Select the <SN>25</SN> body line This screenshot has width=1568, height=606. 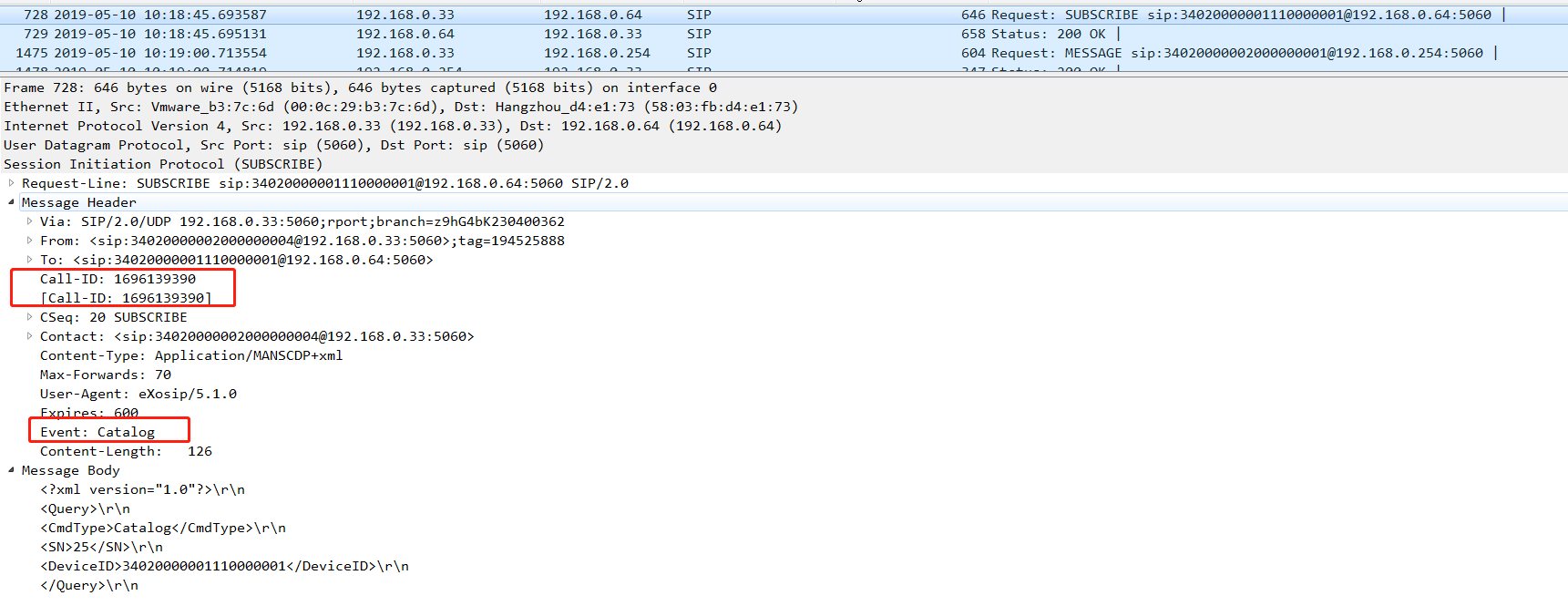coord(101,547)
